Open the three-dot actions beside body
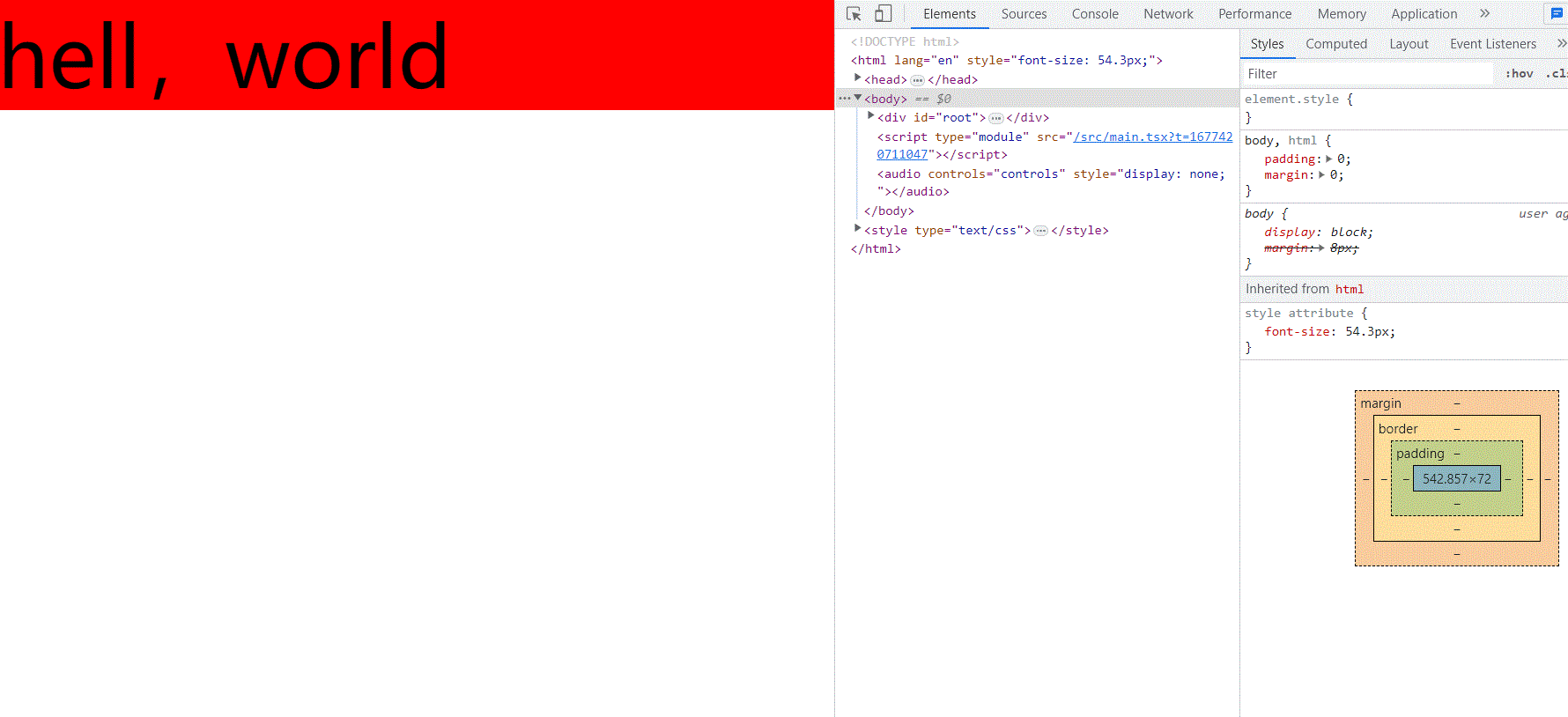Viewport: 1568px width, 717px height. pos(844,99)
